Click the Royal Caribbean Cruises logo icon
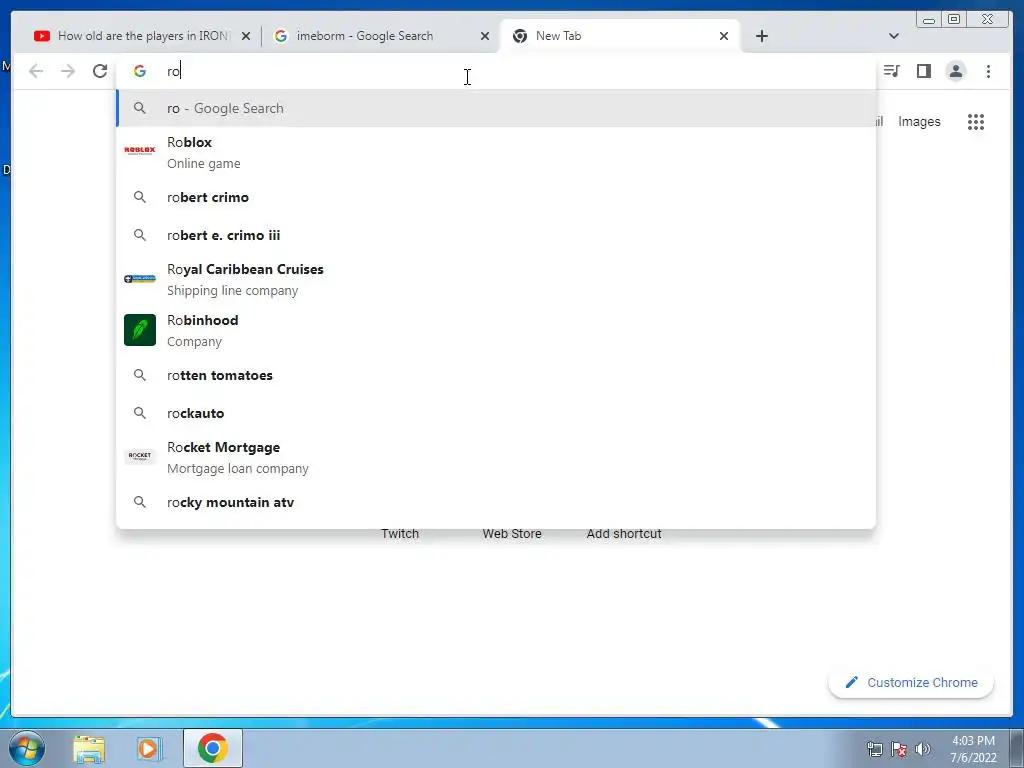 pos(140,279)
